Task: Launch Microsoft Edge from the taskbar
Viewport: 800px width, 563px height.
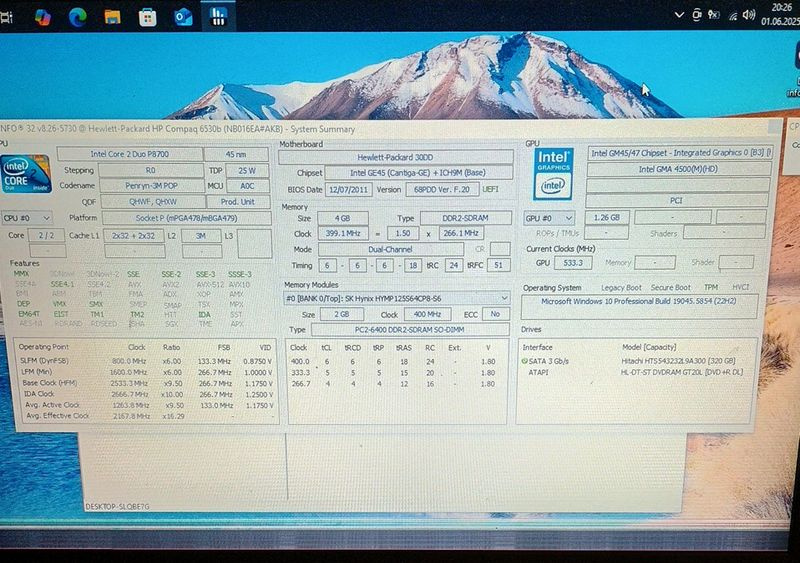Action: [x=78, y=17]
